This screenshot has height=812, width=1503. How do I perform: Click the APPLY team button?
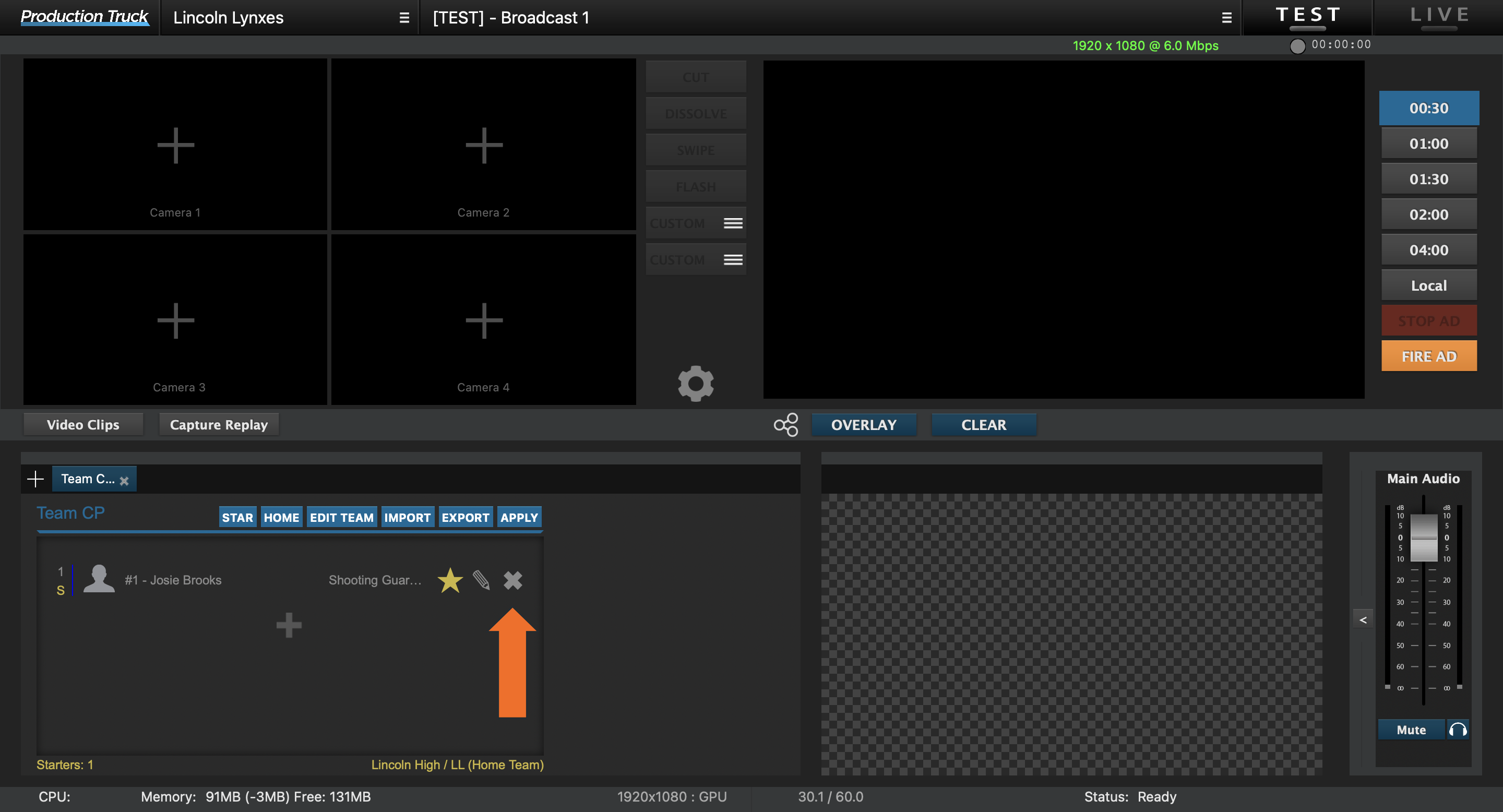(519, 518)
